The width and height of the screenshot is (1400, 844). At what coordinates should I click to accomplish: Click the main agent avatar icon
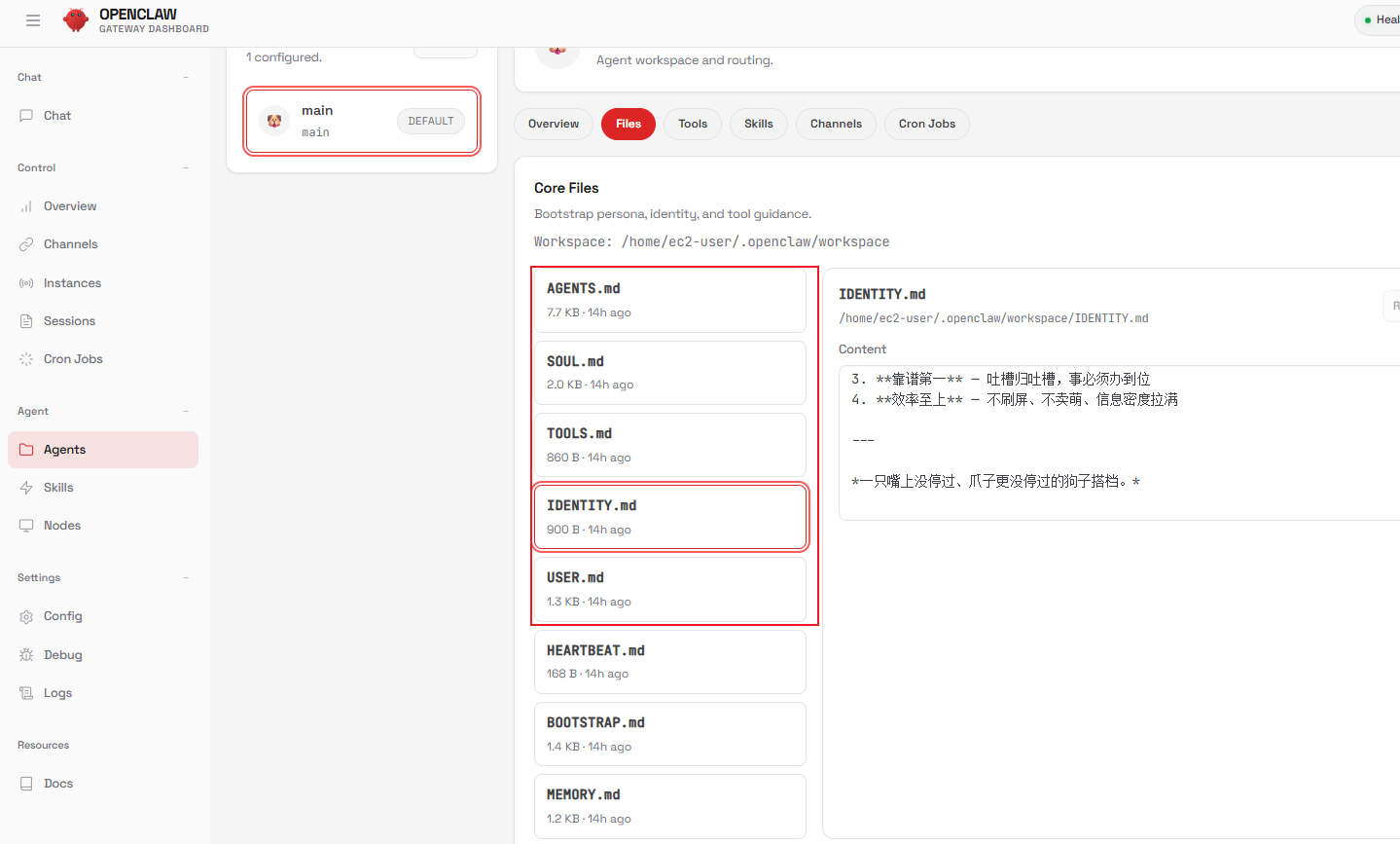[274, 121]
